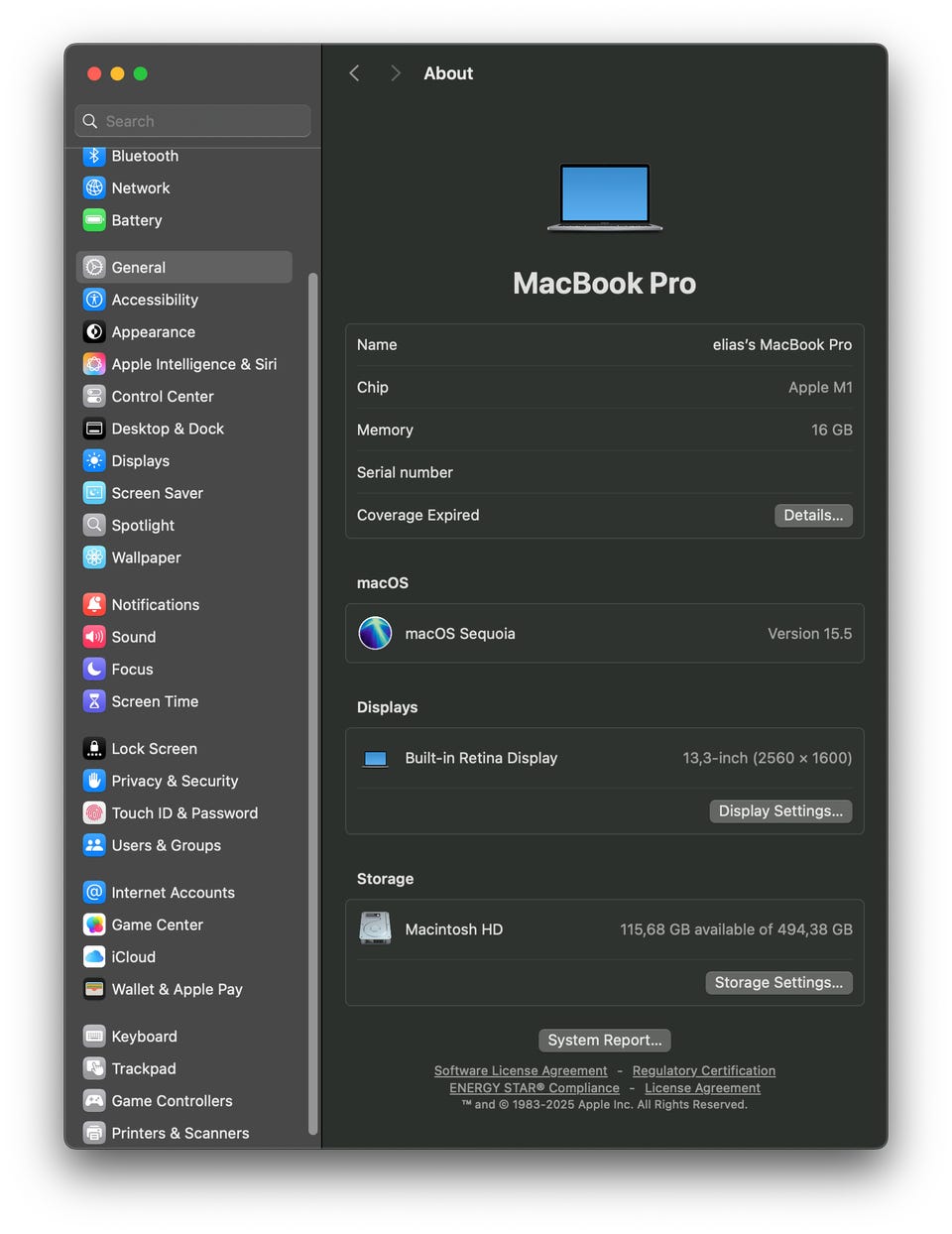Viewport: 952px width, 1234px height.
Task: Select the Keyboard icon in sidebar
Action: (x=94, y=1036)
